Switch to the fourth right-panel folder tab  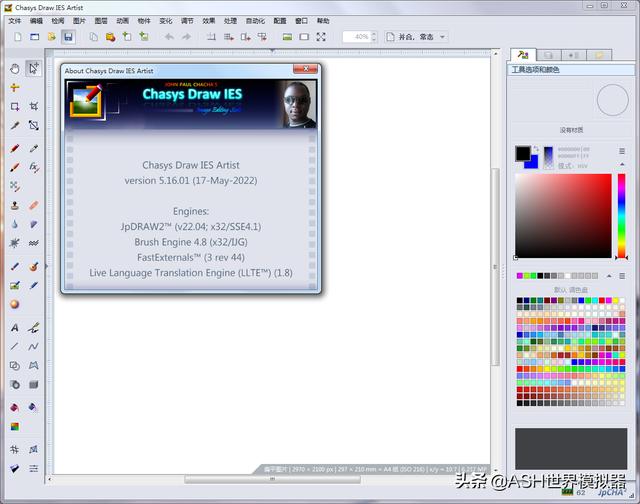pyautogui.click(x=599, y=55)
